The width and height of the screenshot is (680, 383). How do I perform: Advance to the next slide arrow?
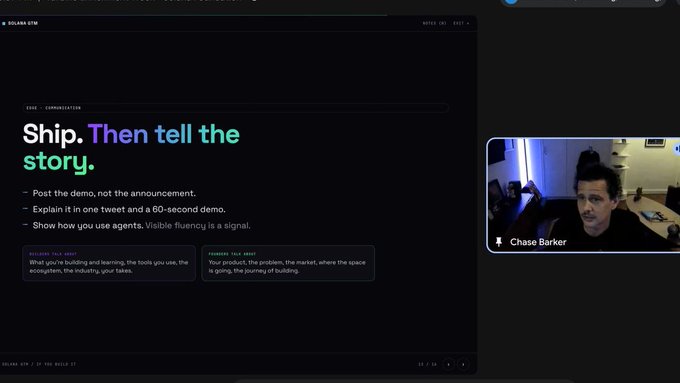pos(463,364)
